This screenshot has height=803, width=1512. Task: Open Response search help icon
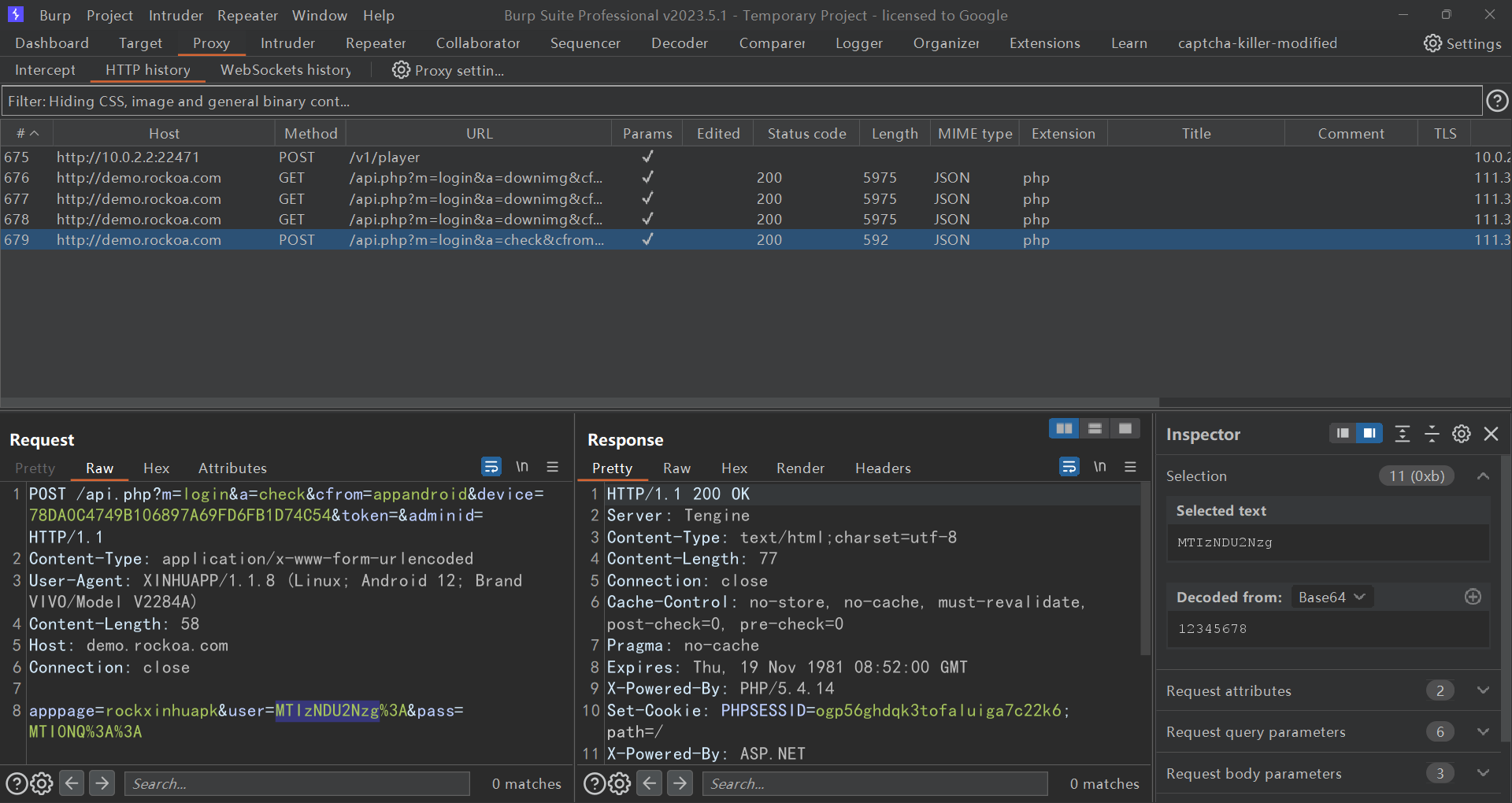coord(595,783)
